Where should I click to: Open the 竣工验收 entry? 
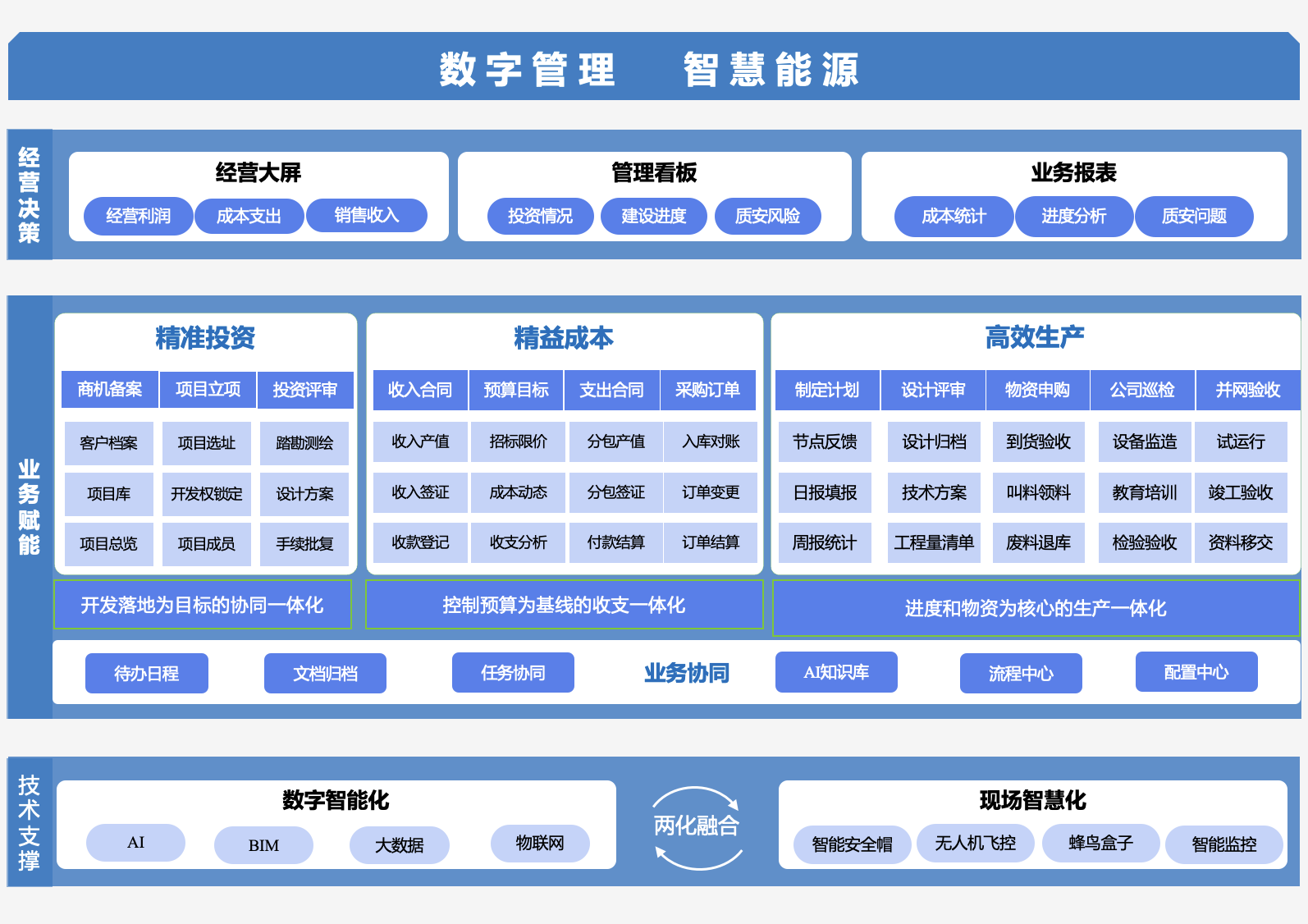click(x=1240, y=492)
